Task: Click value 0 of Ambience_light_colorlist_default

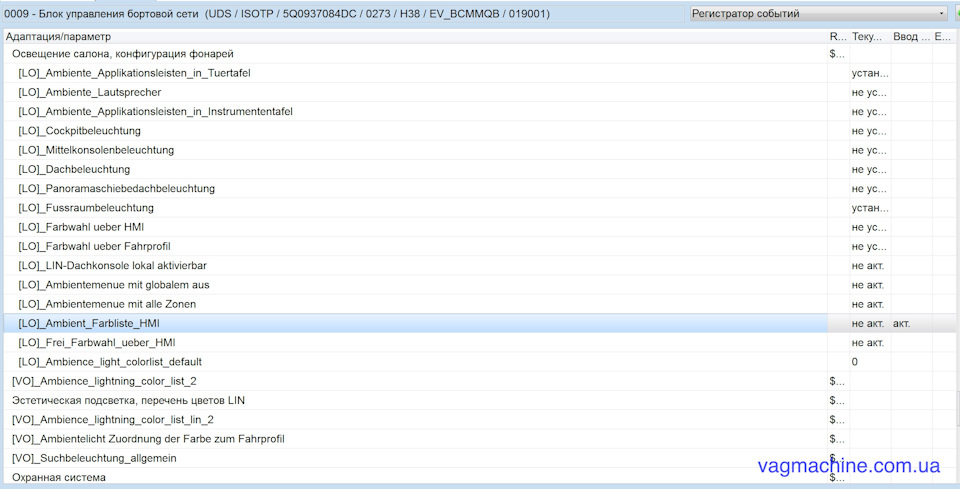Action: coord(855,362)
